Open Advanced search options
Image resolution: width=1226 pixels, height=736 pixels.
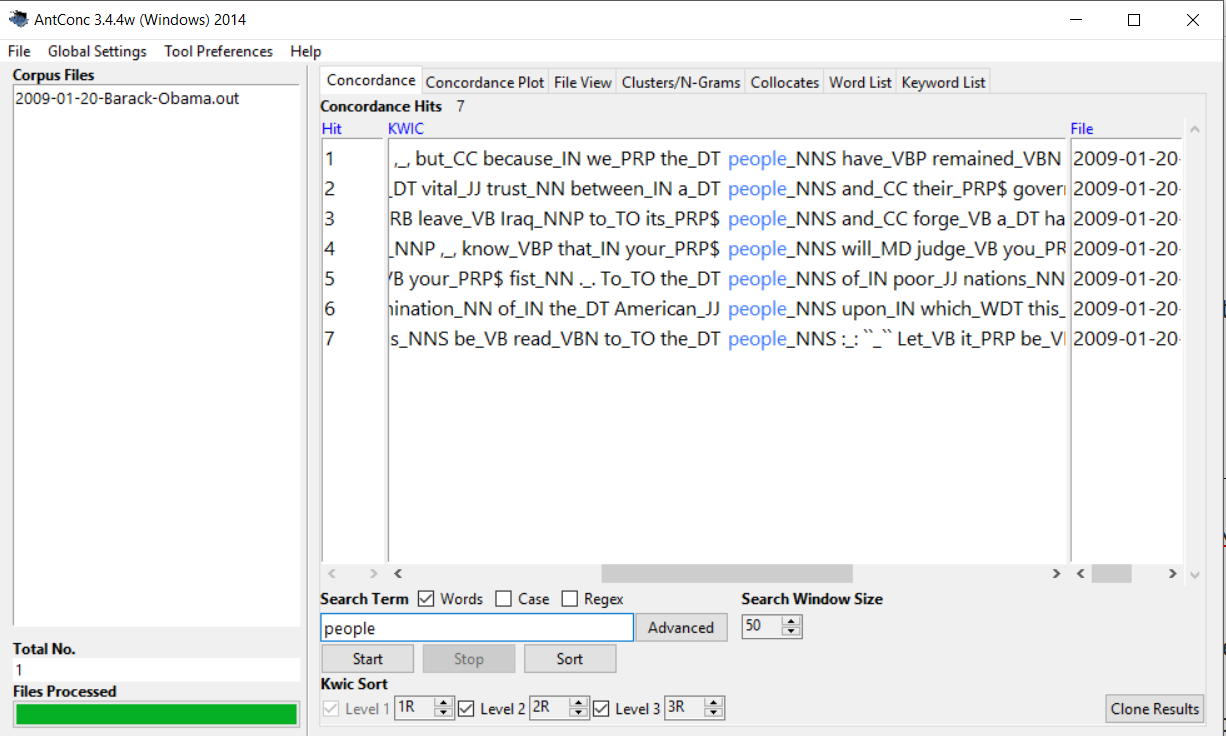coord(680,628)
